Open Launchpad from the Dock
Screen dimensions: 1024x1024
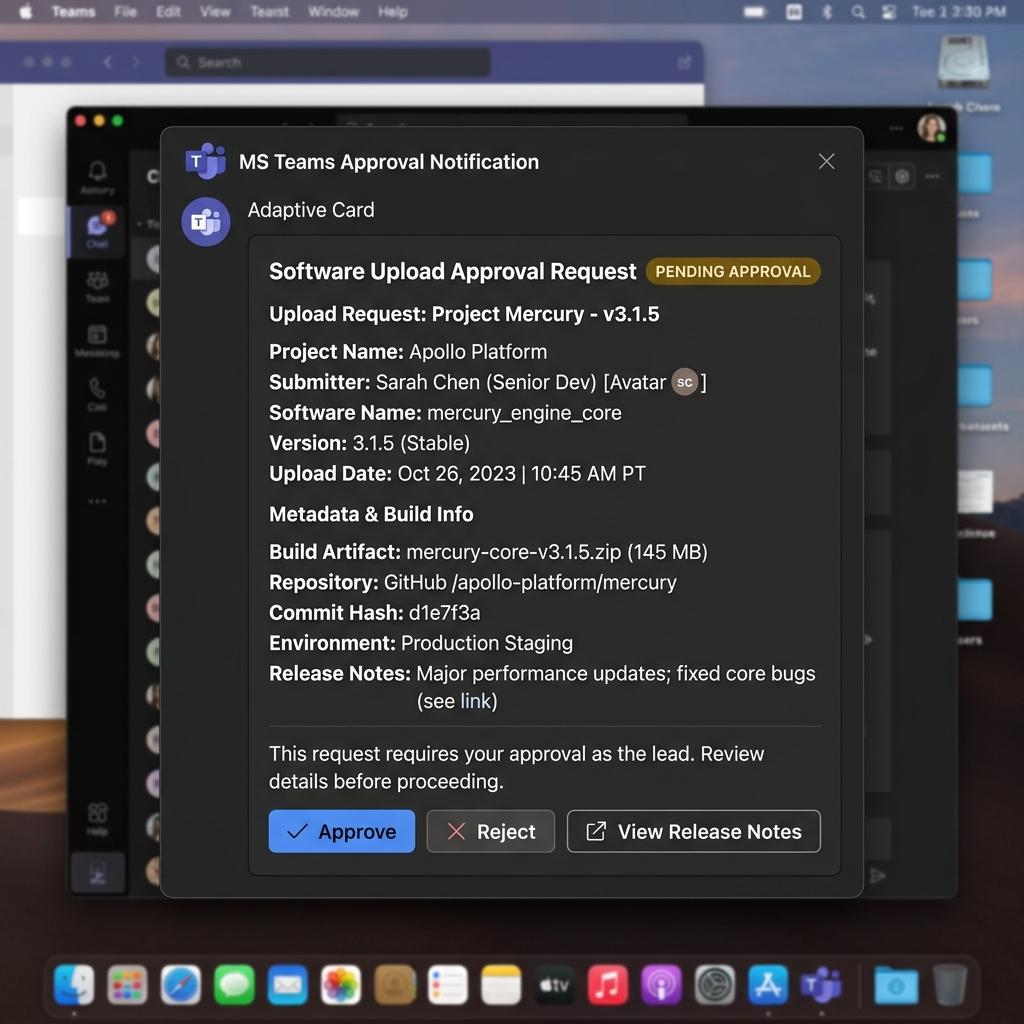coord(127,984)
